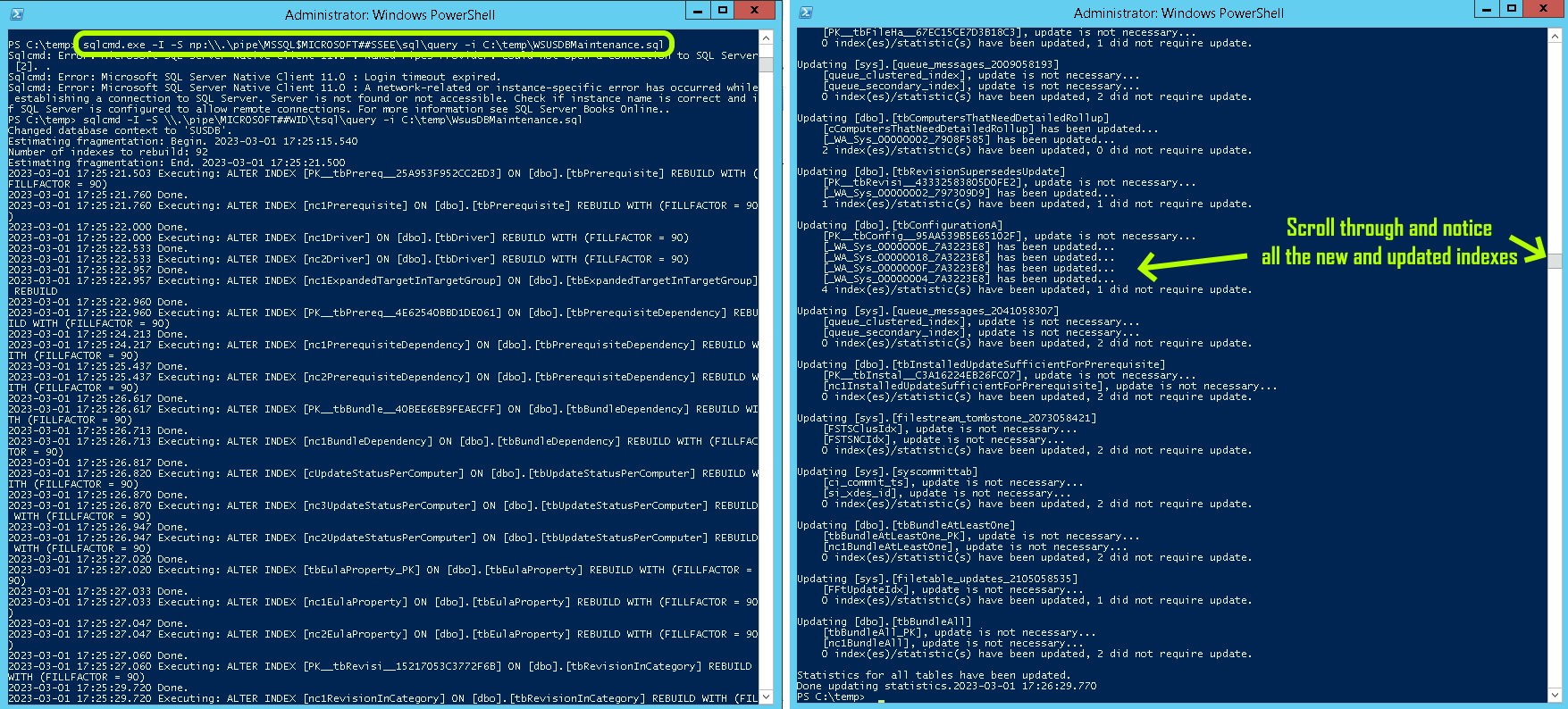Click the 'Updating [dbo].[tbConfigurationA]' line
Screen dimensions: 1568x709
click(x=900, y=225)
